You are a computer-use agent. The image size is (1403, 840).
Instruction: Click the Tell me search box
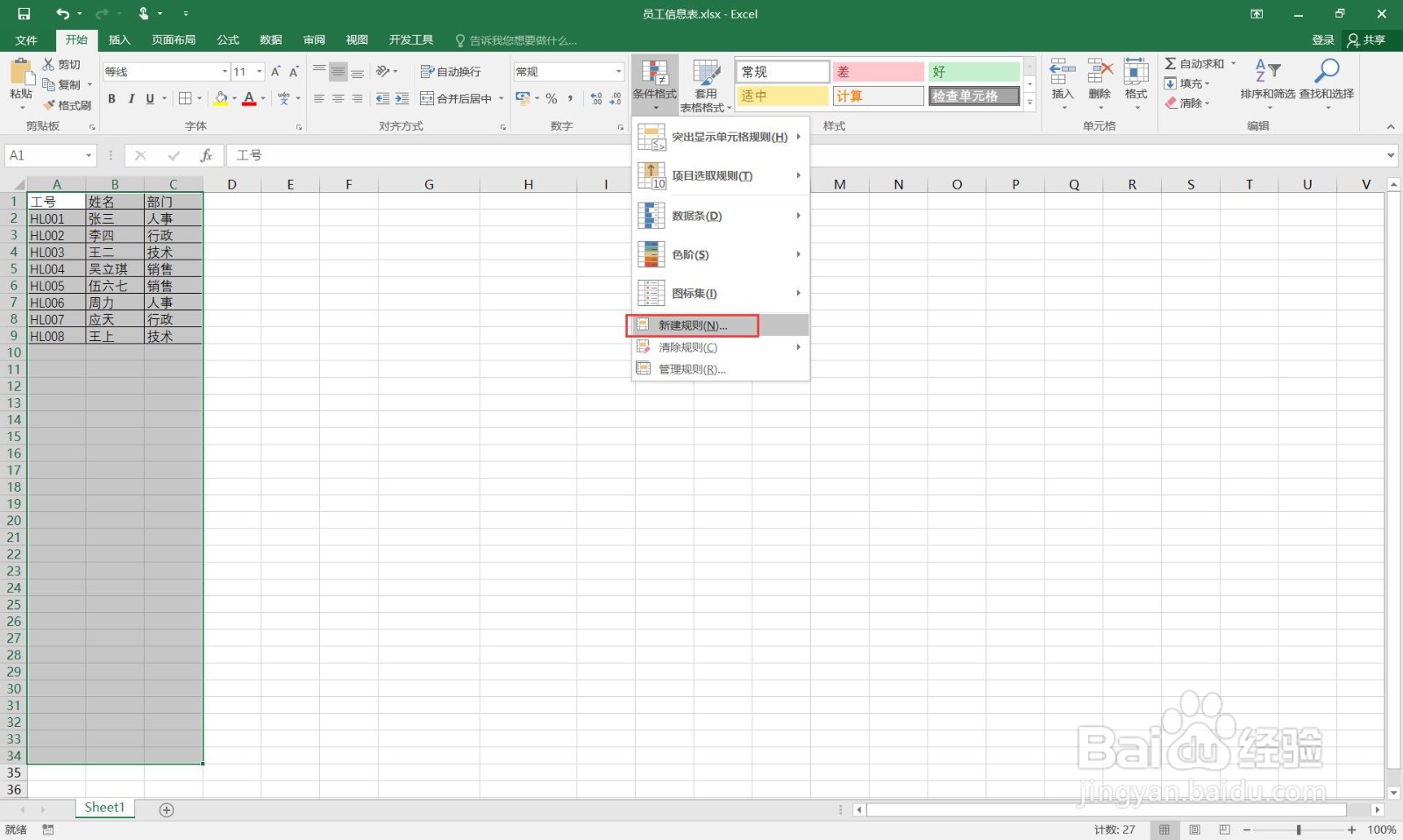click(516, 40)
